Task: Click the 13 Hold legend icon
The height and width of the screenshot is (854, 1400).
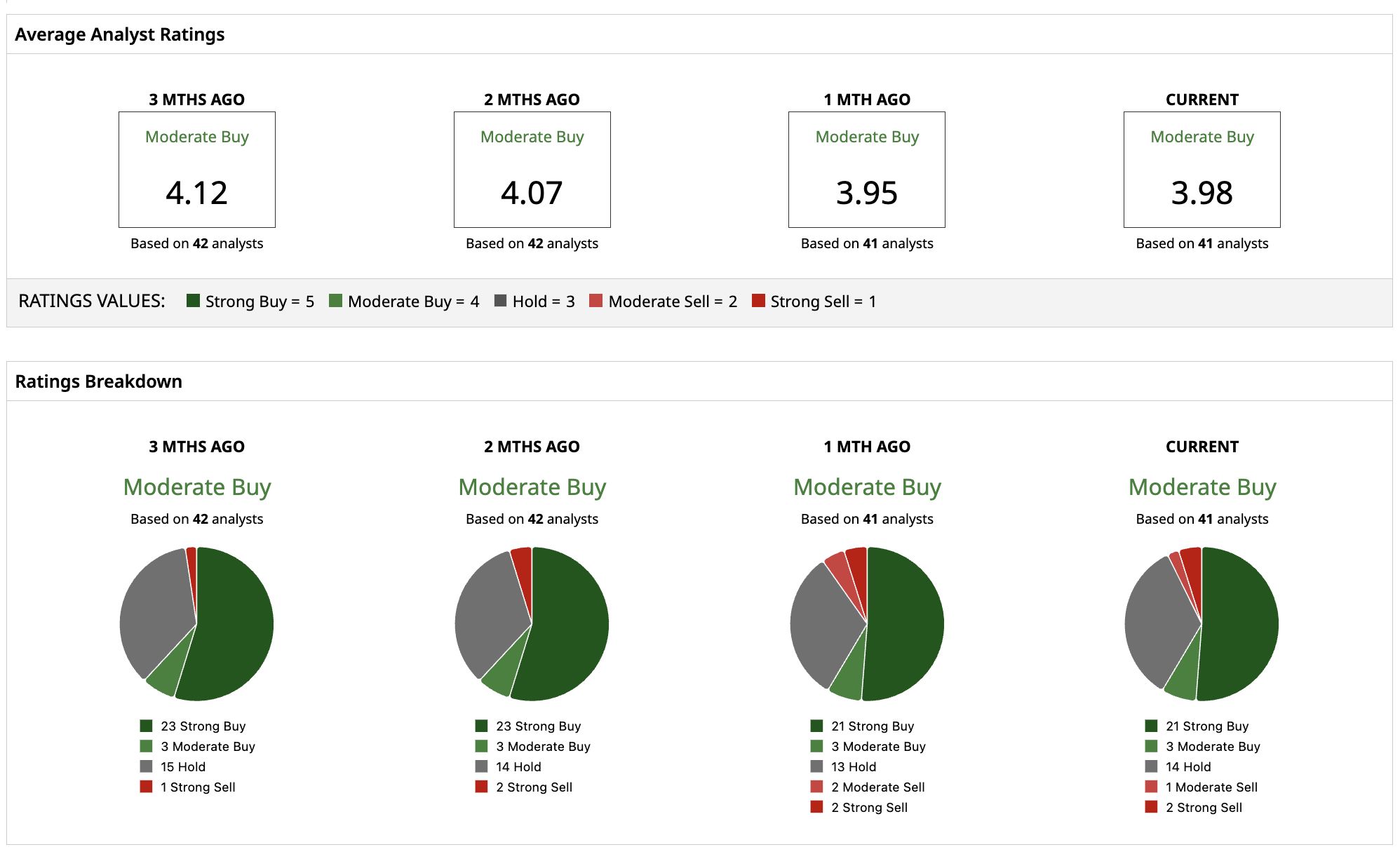Action: 816,766
